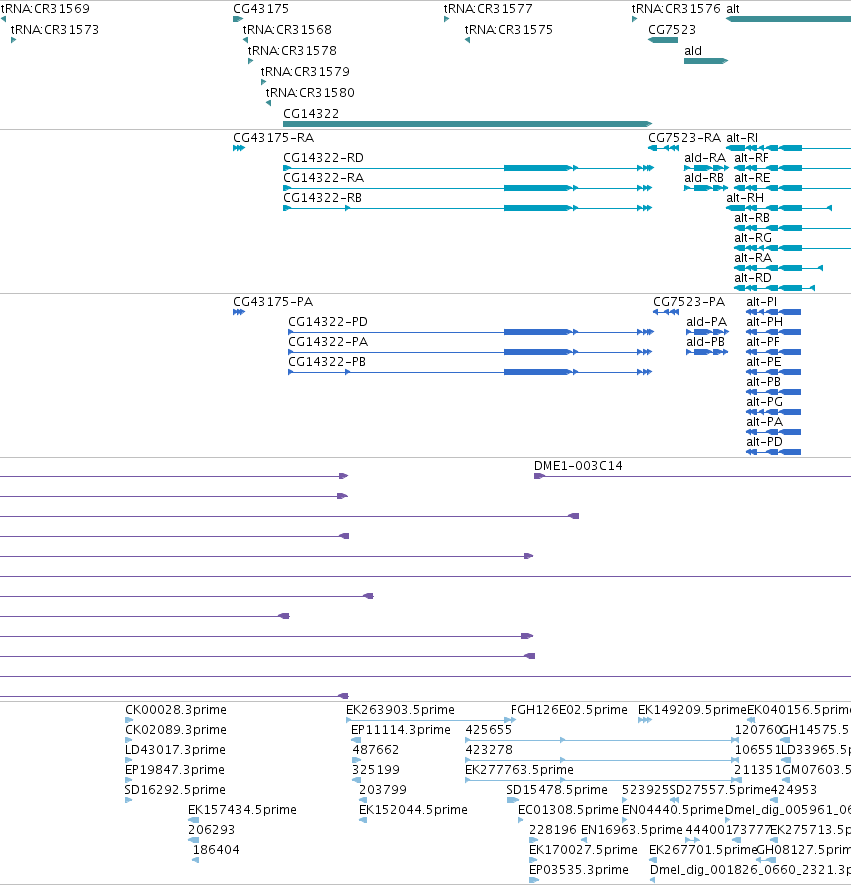
Task: Select the EK149209.5prime EST label
Action: pos(692,710)
